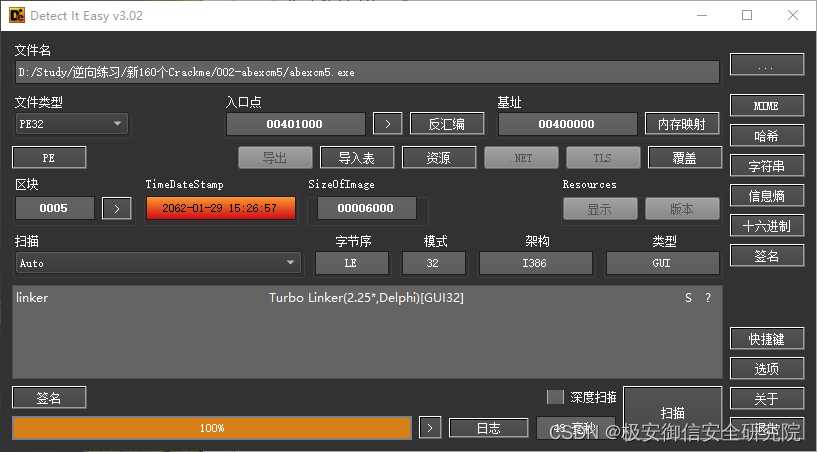Open the 资源 resources view

click(x=439, y=158)
